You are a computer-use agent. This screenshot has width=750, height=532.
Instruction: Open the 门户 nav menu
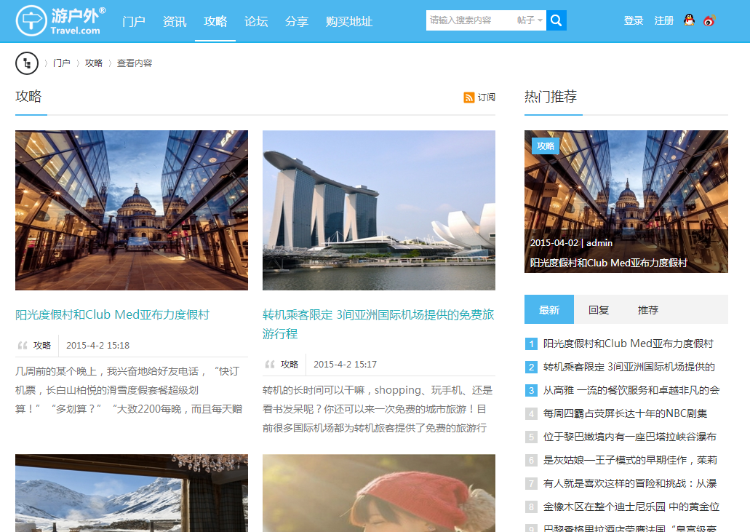pyautogui.click(x=133, y=22)
